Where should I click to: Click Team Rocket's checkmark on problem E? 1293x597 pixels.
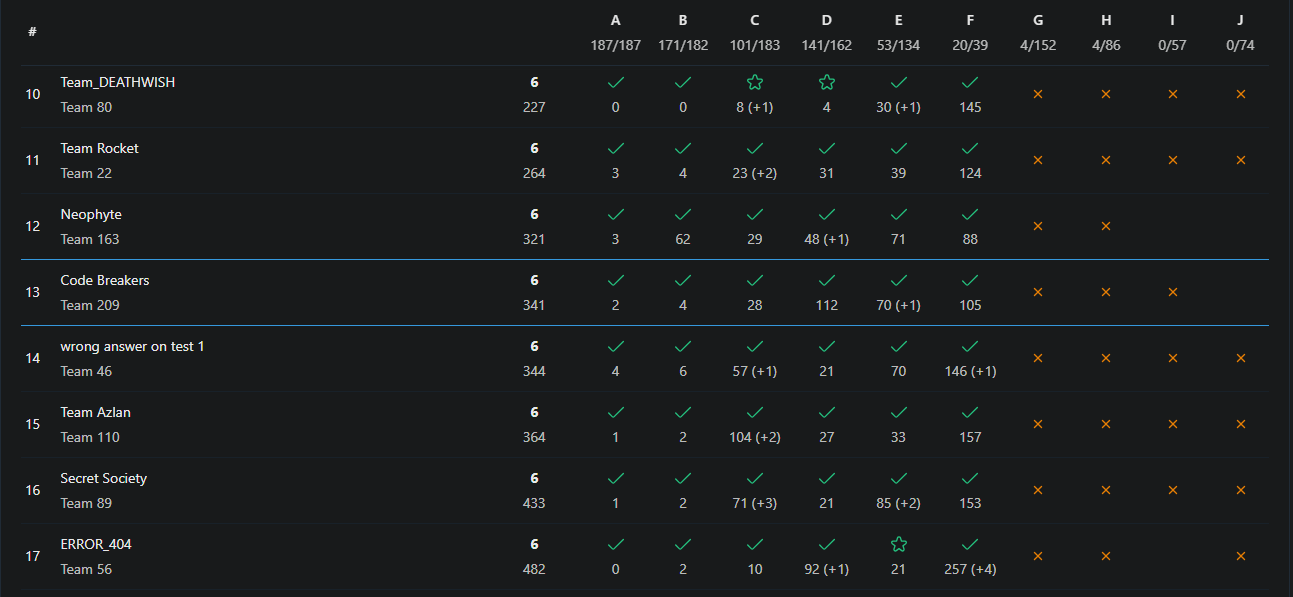point(898,148)
